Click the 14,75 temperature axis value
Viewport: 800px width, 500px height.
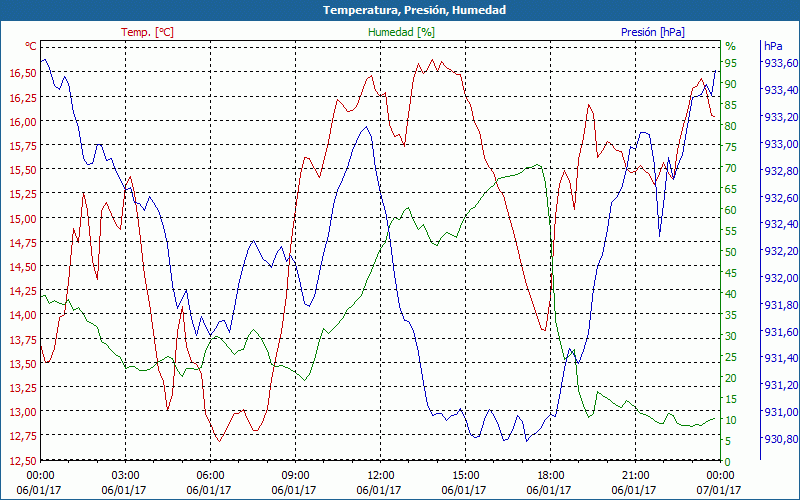tap(23, 242)
